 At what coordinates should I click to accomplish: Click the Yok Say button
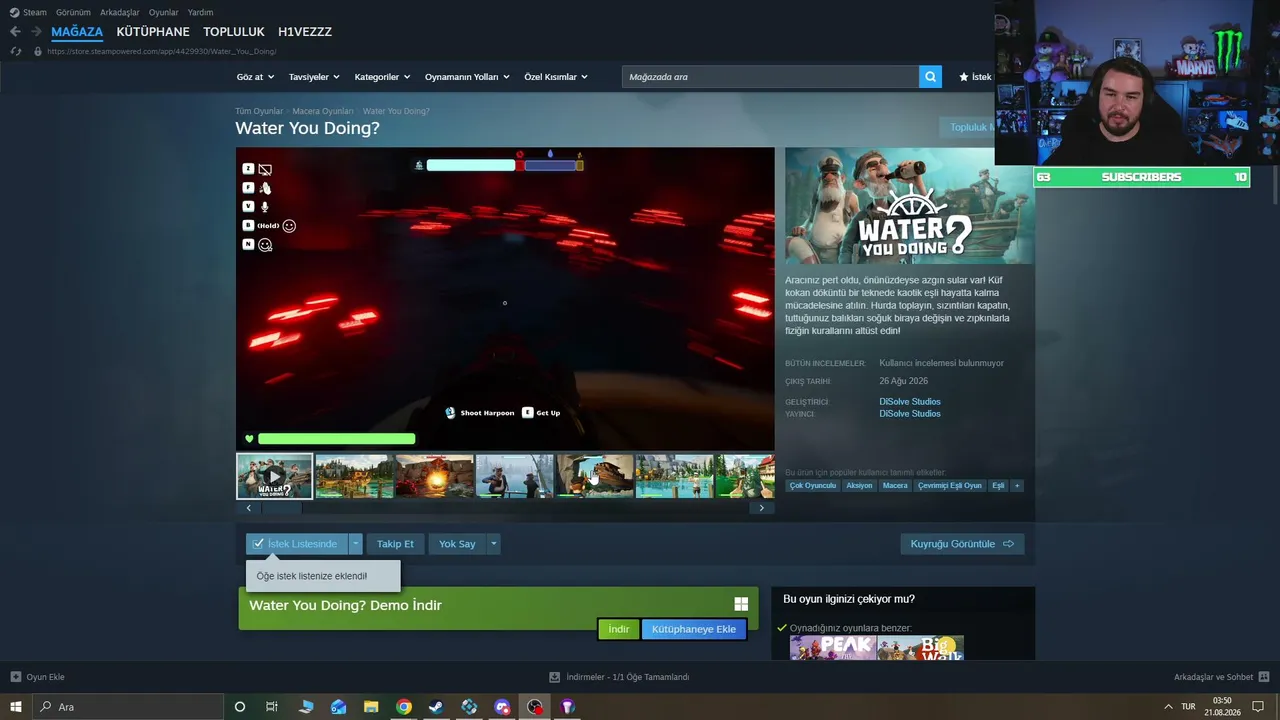pos(457,544)
